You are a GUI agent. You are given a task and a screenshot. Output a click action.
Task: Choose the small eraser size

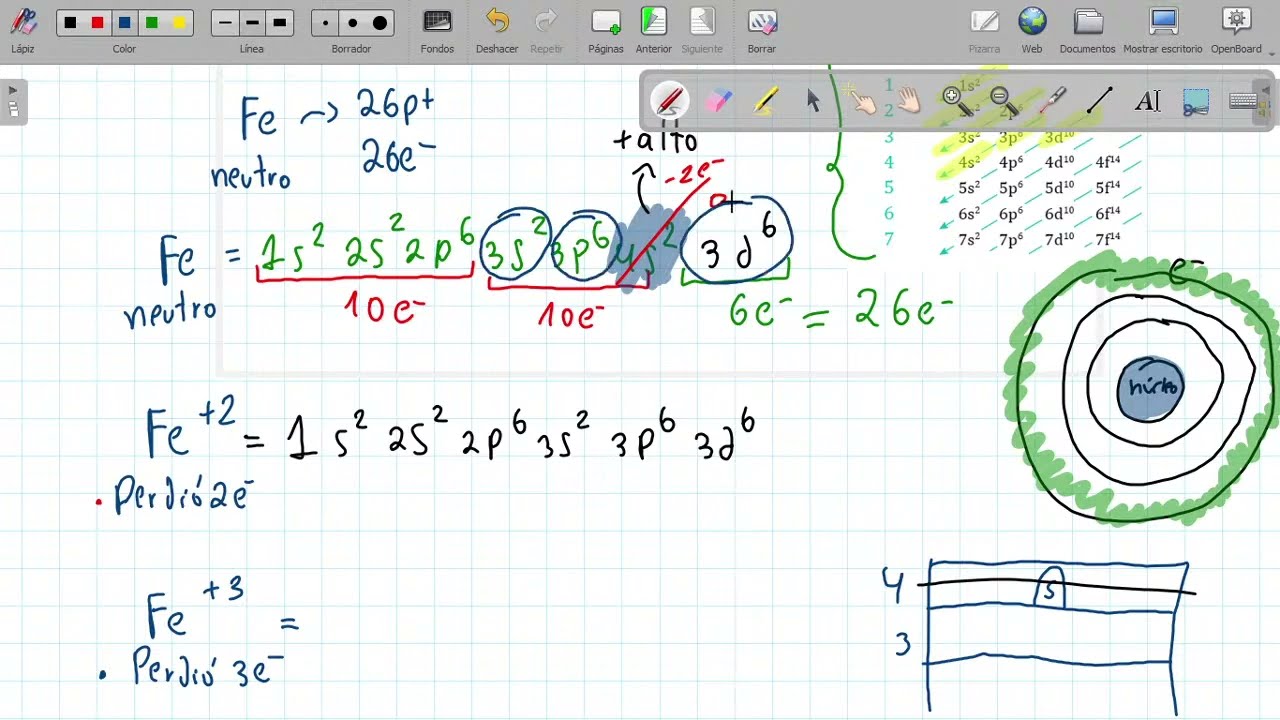[x=325, y=22]
